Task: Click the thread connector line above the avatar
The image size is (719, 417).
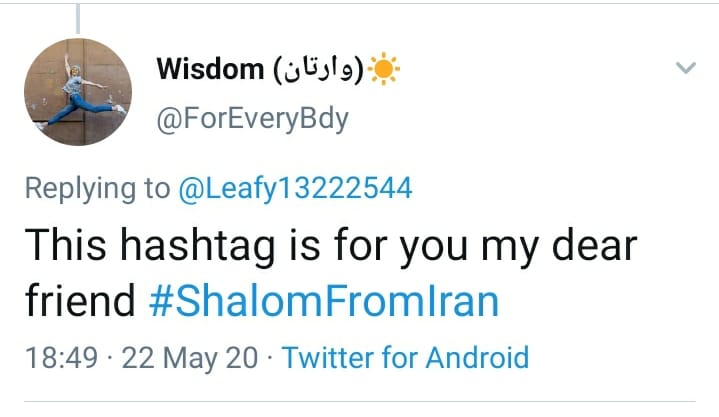Action: pos(78,15)
